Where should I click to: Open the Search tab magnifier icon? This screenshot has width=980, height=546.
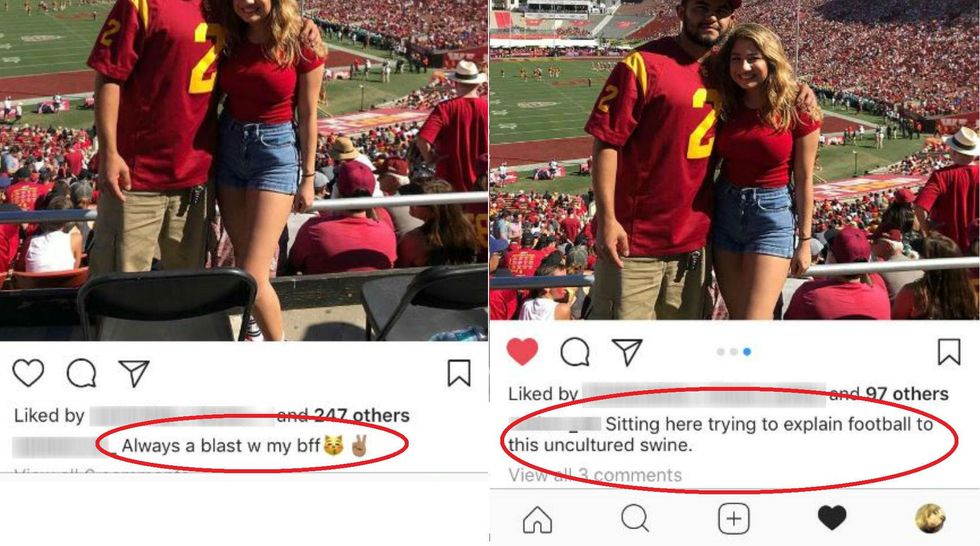(635, 519)
